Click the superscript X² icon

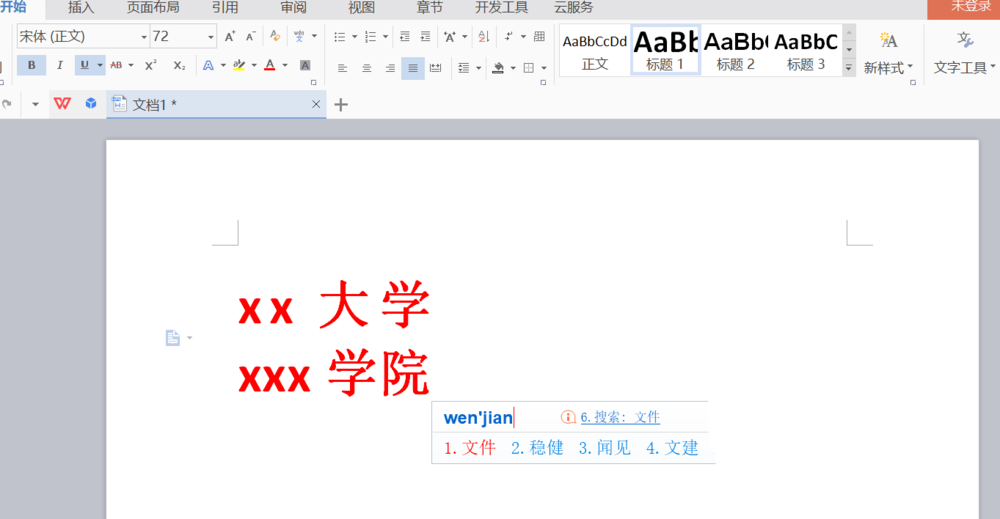[150, 65]
